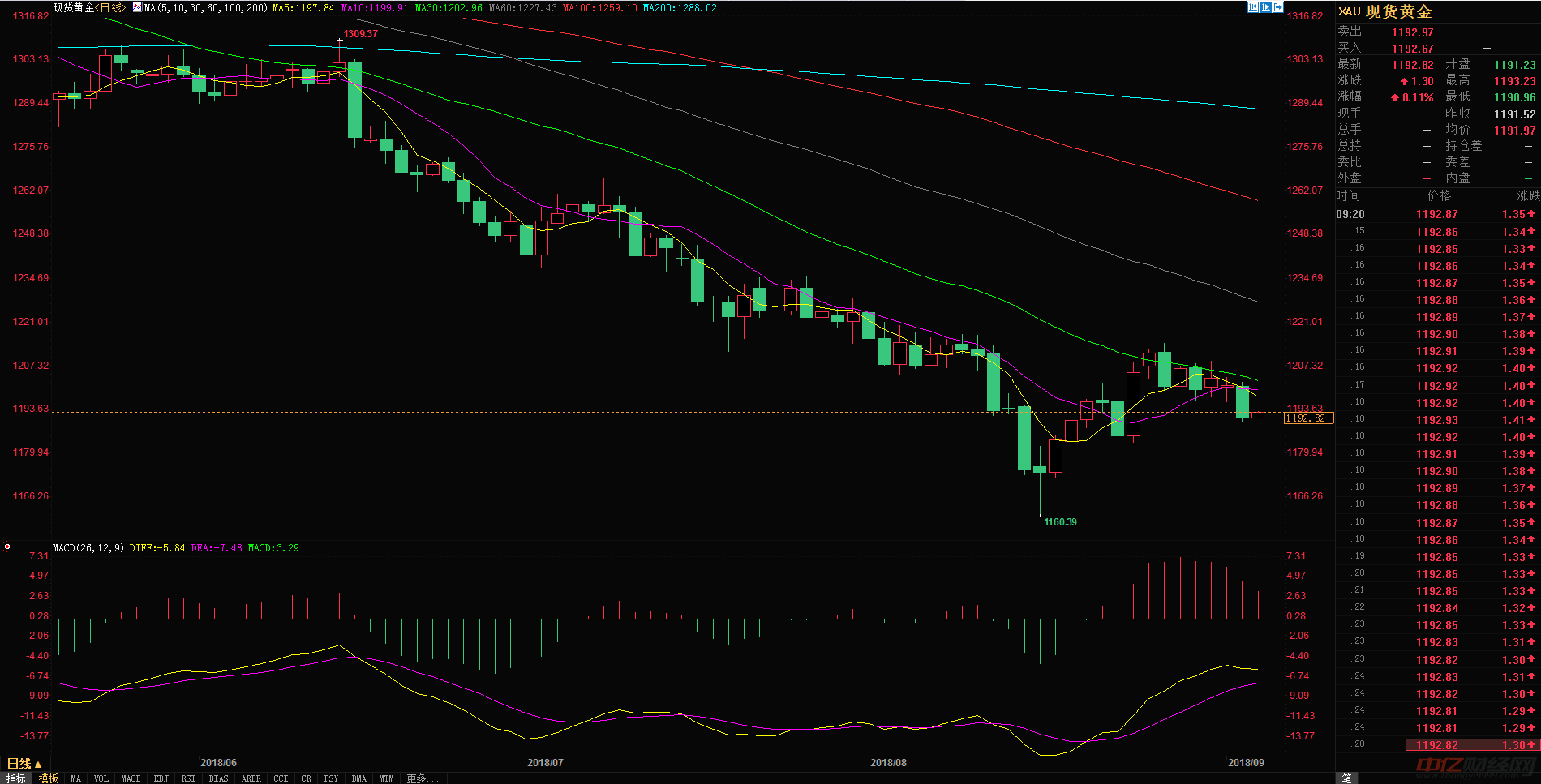Select the CCI indicator tab
This screenshot has width=1541, height=784.
pyautogui.click(x=281, y=778)
